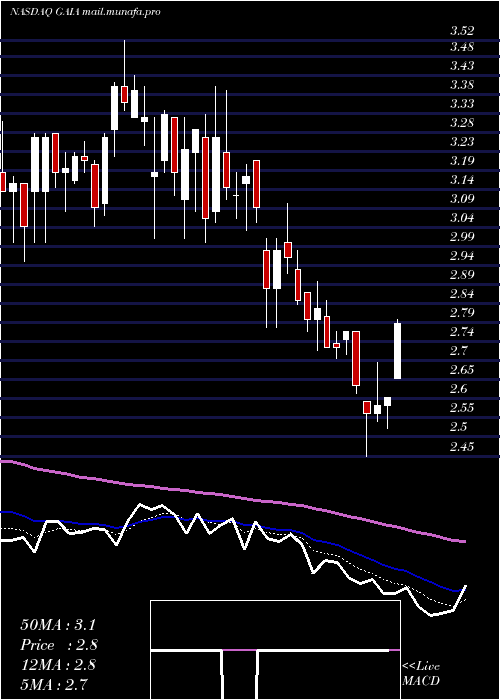Click the 2.6 price axis label

pos(458,388)
